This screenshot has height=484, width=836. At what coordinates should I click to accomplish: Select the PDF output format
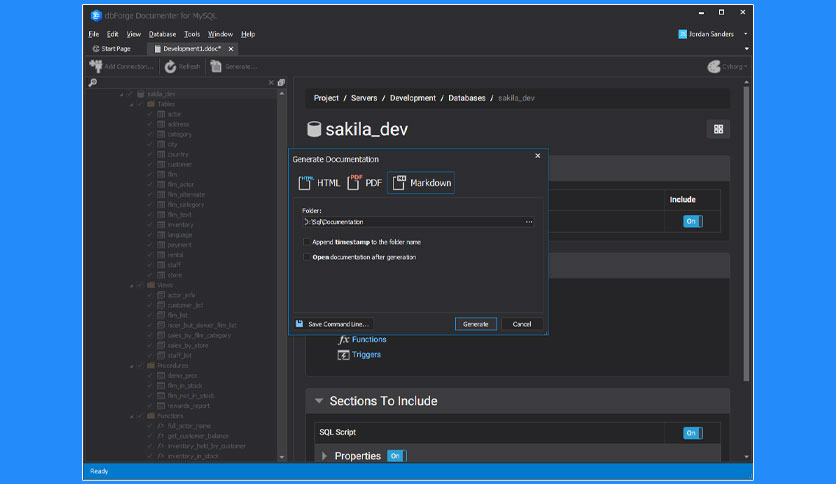pyautogui.click(x=365, y=183)
